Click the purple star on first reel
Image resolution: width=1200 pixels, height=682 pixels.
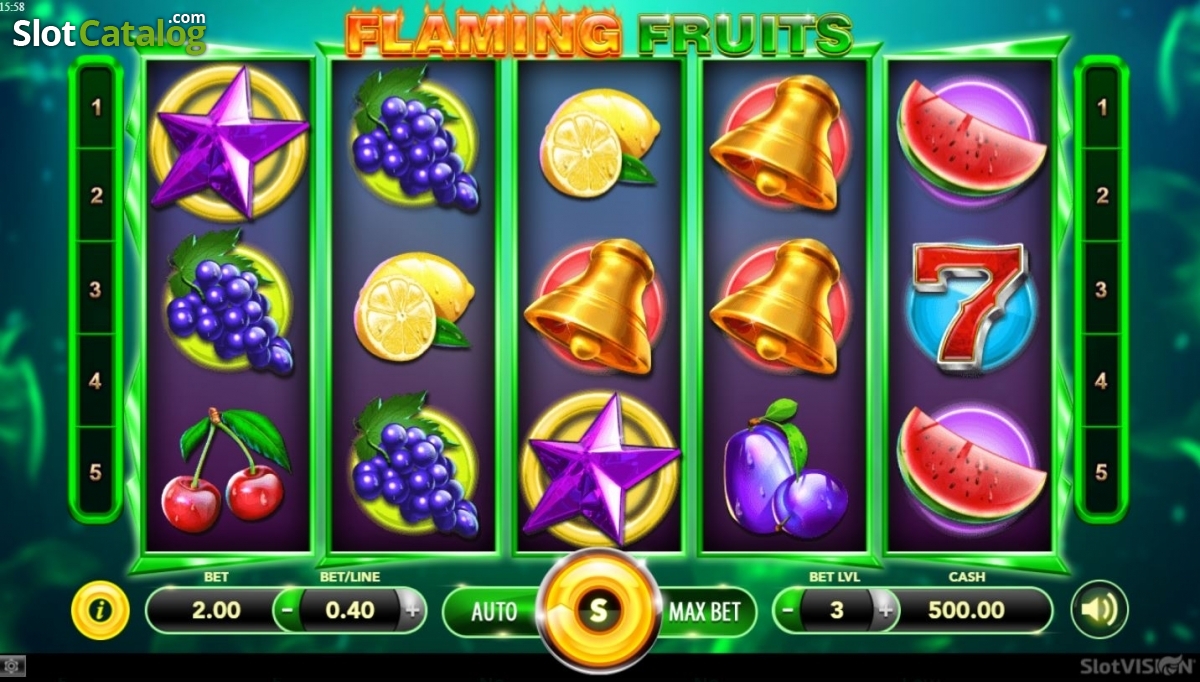pyautogui.click(x=230, y=141)
